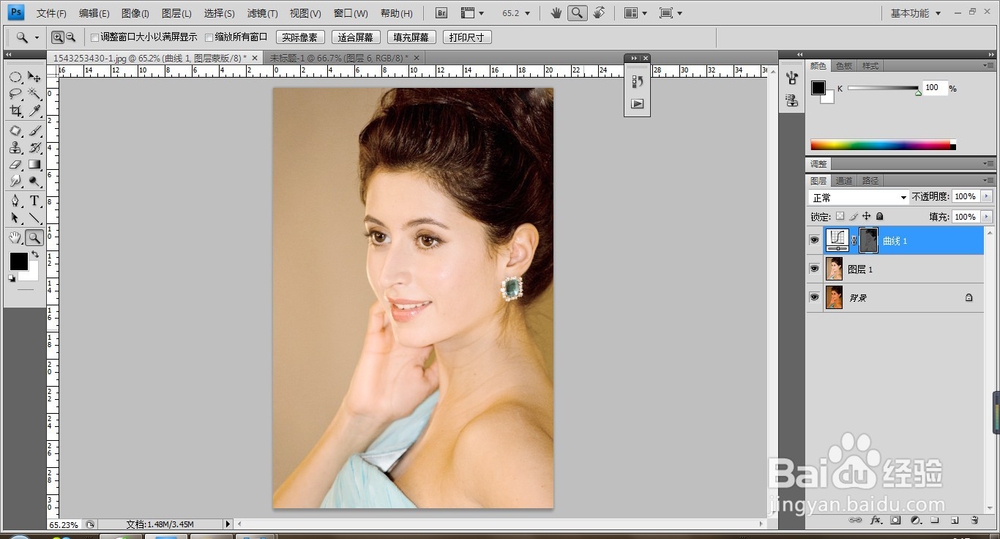Click the 实际像素 button

click(300, 38)
